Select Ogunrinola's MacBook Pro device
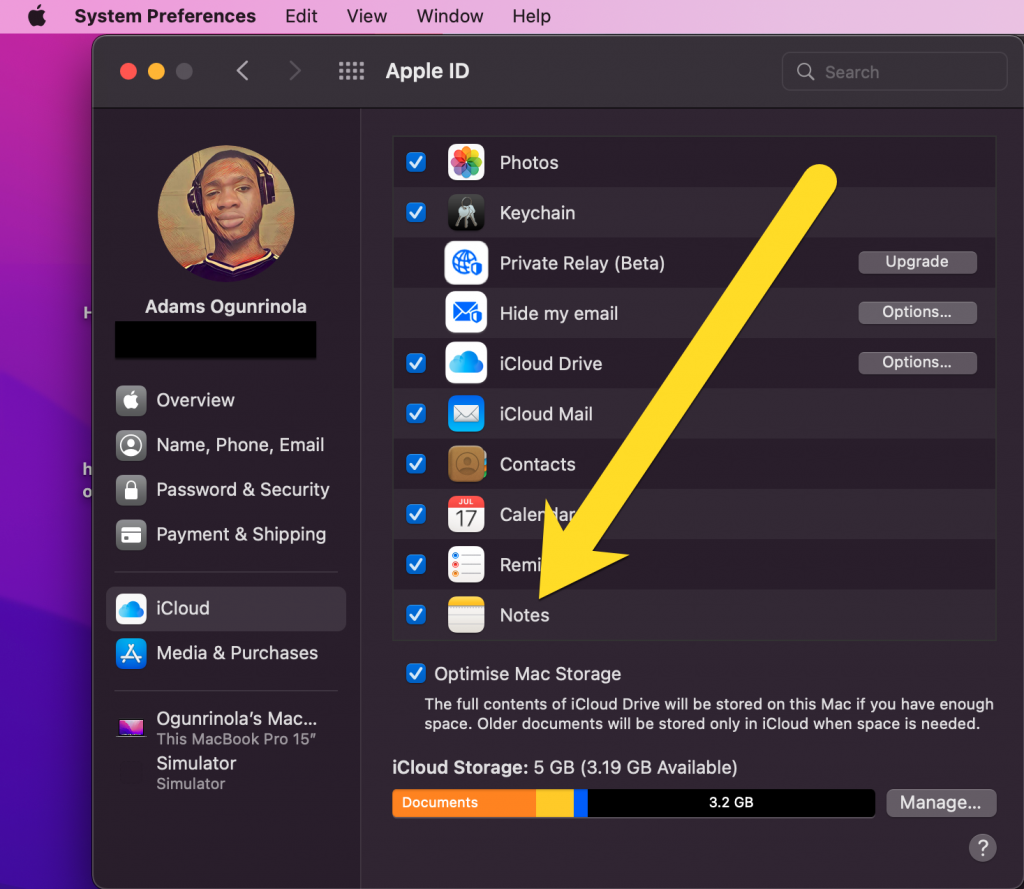This screenshot has height=889, width=1024. (226, 728)
